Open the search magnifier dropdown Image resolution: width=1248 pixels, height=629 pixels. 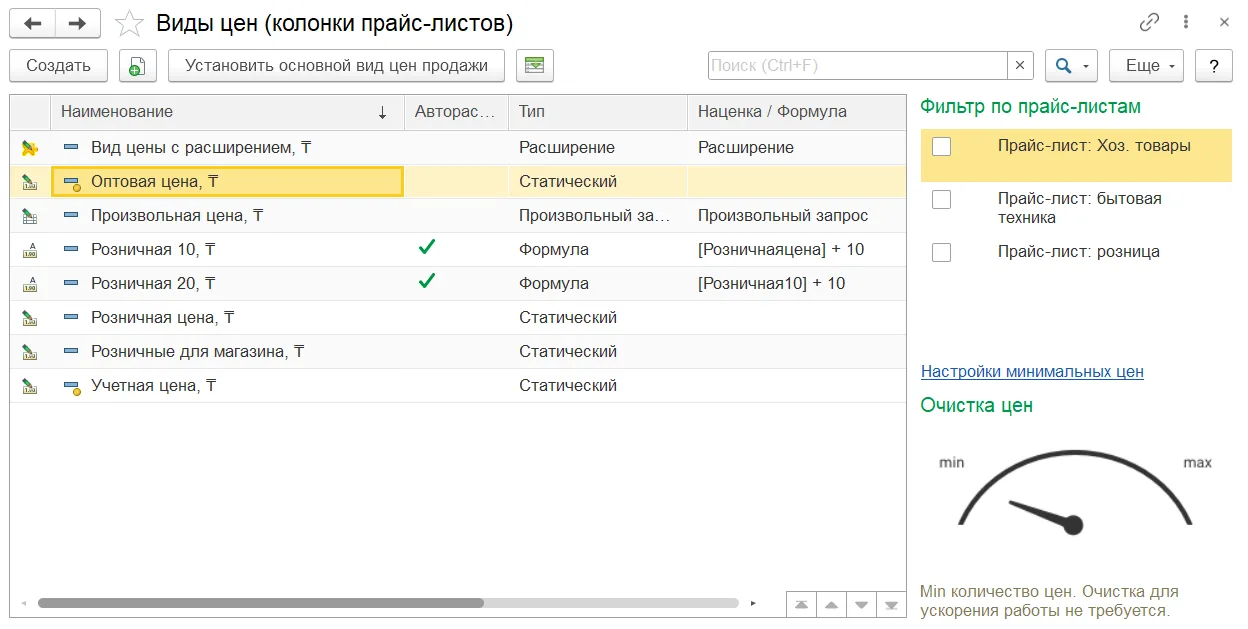point(1072,66)
